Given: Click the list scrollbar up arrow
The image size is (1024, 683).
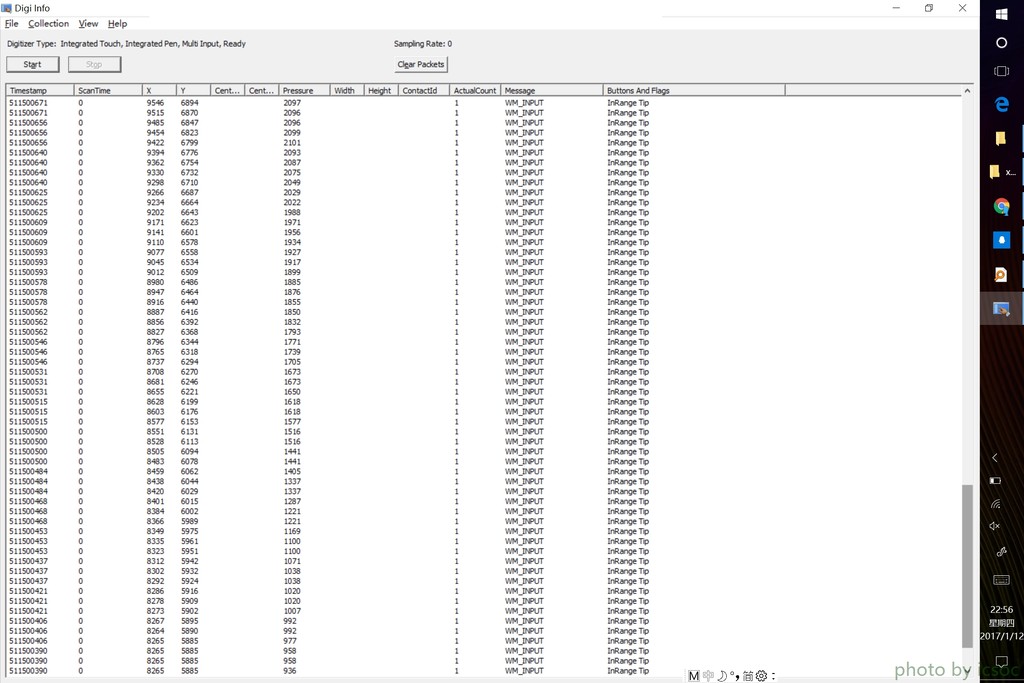Looking at the screenshot, I should [x=967, y=91].
